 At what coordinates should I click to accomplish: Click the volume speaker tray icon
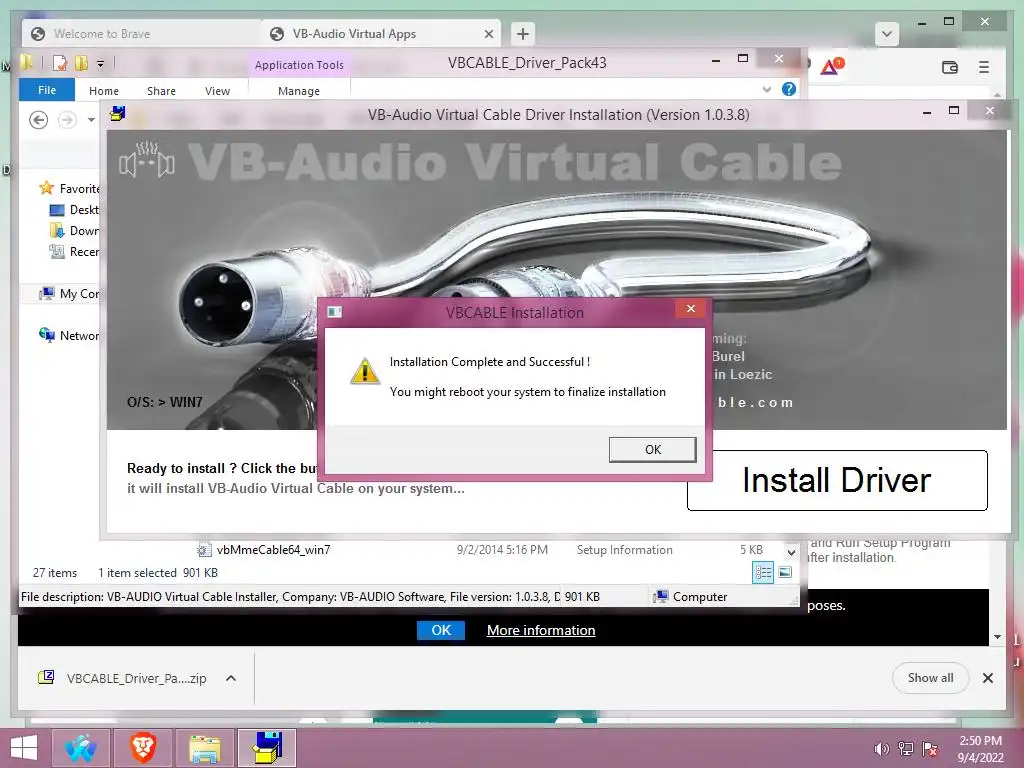tap(881, 749)
